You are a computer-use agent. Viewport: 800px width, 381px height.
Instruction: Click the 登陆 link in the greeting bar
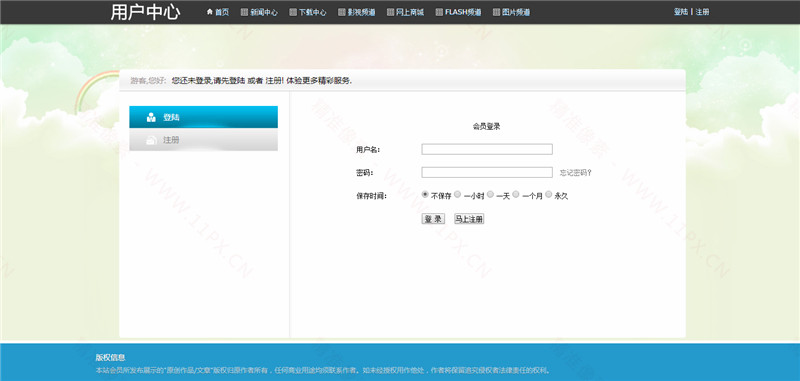pos(238,81)
